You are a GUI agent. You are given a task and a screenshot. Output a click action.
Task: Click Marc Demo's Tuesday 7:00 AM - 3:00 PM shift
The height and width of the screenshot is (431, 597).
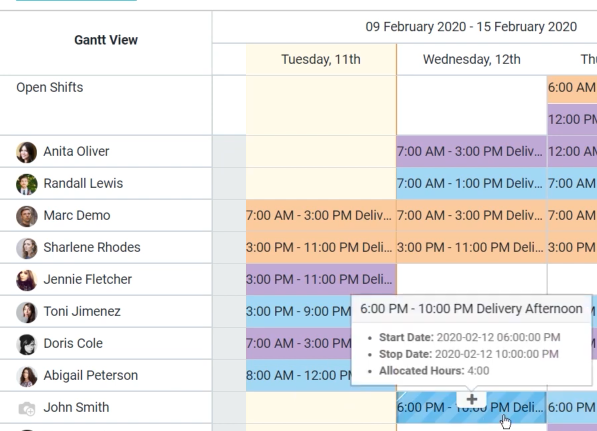pyautogui.click(x=321, y=216)
